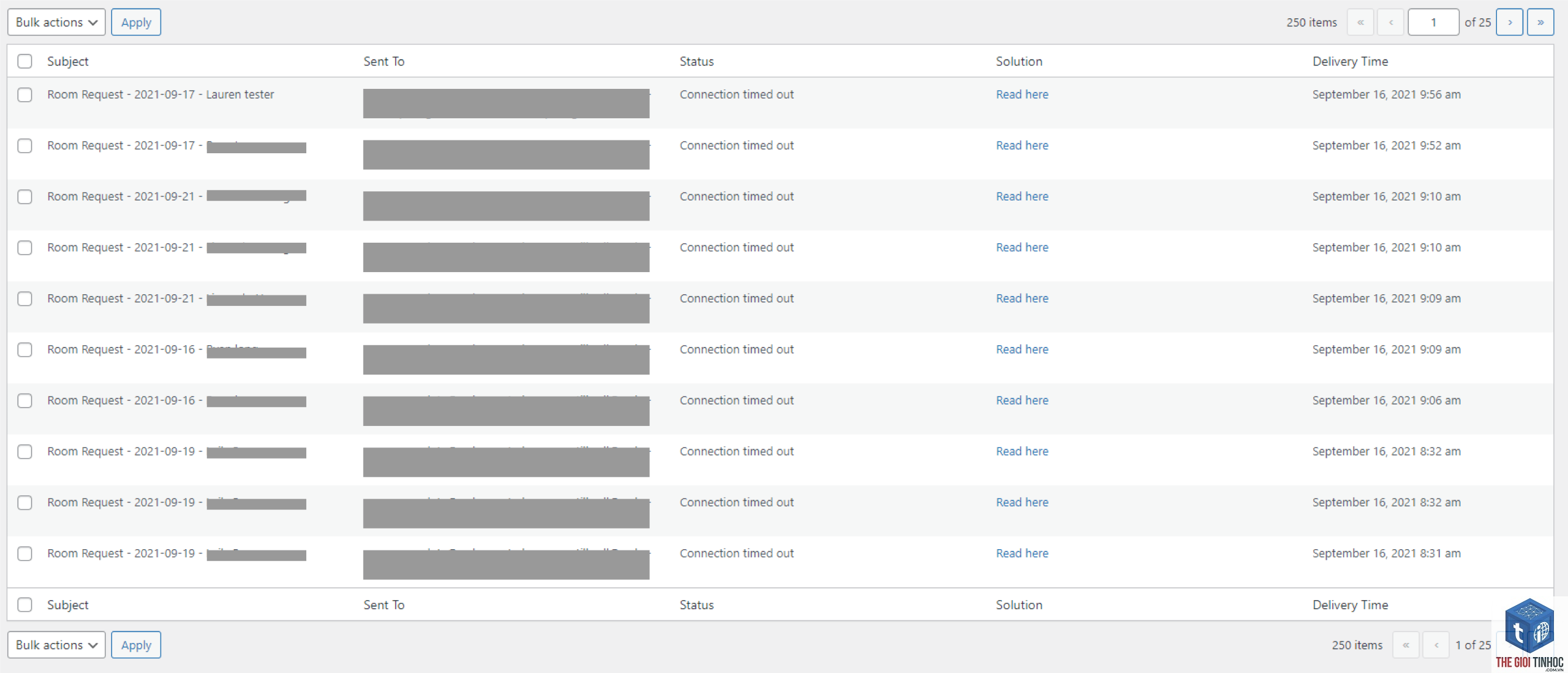1568x673 pixels.
Task: Open Read here for 9:52 am row
Action: (x=1022, y=145)
